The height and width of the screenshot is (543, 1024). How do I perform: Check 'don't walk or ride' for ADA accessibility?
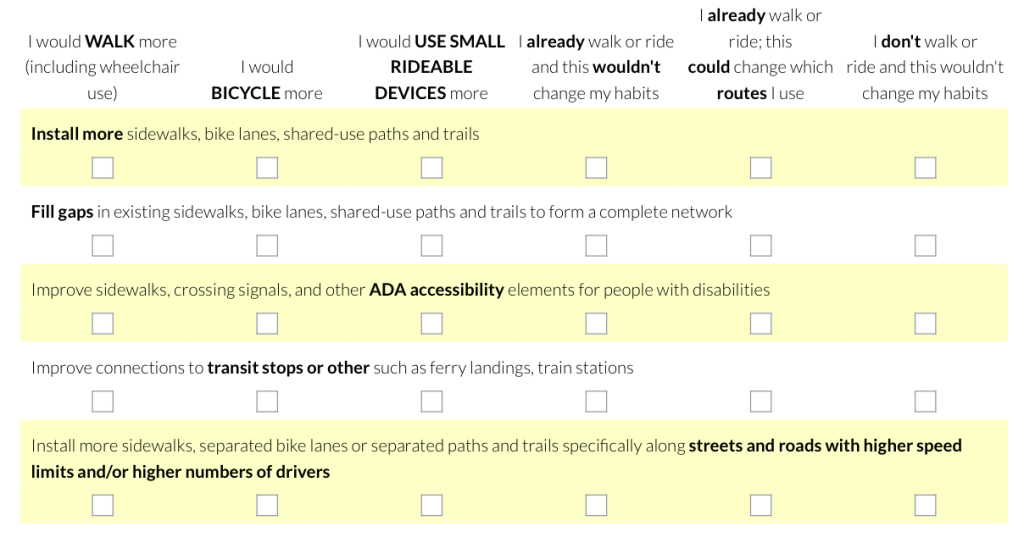[x=925, y=323]
